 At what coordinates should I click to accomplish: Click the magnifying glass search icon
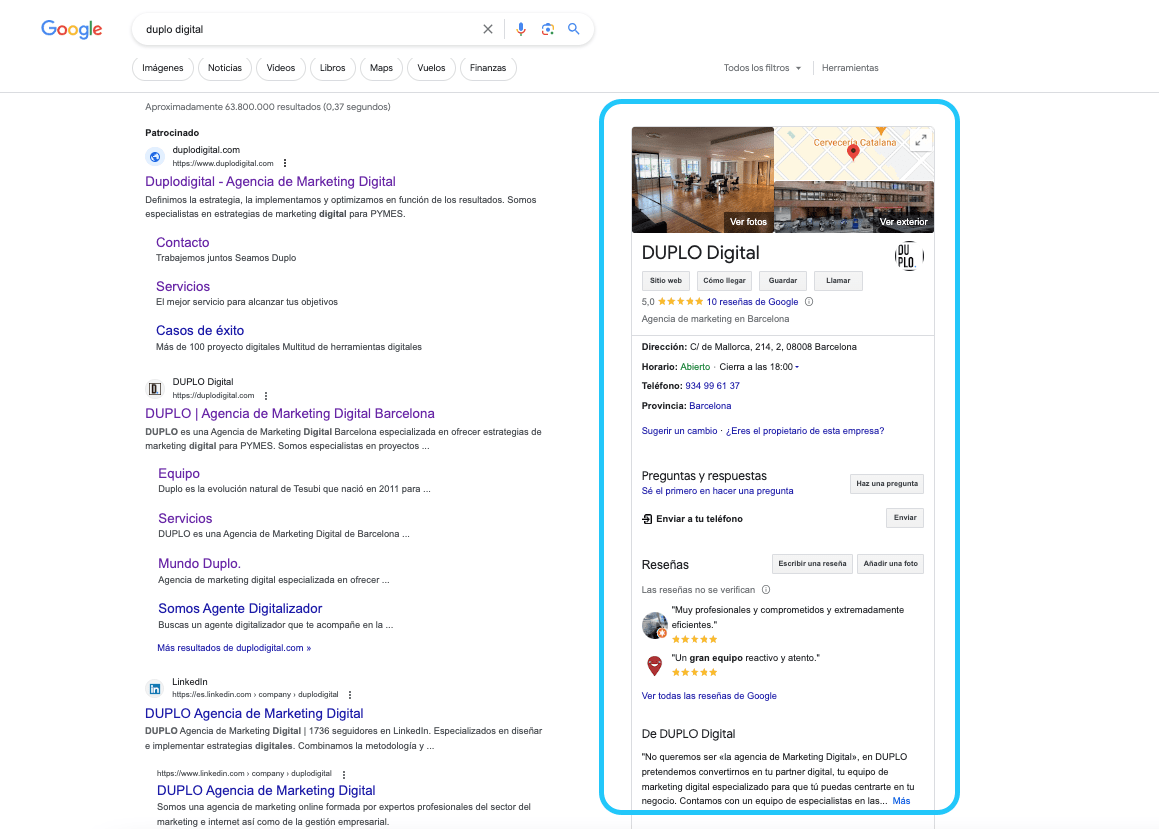pos(574,29)
